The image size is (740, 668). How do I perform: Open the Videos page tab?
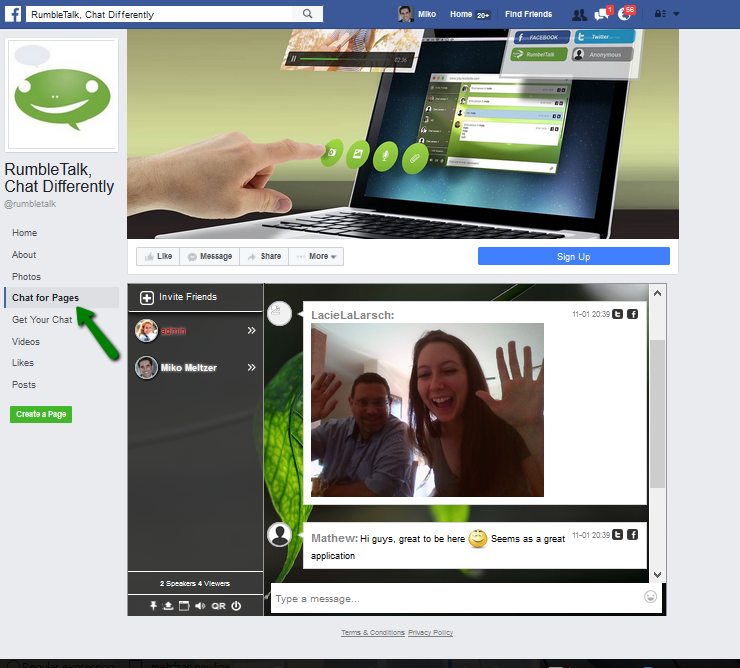coord(25,341)
